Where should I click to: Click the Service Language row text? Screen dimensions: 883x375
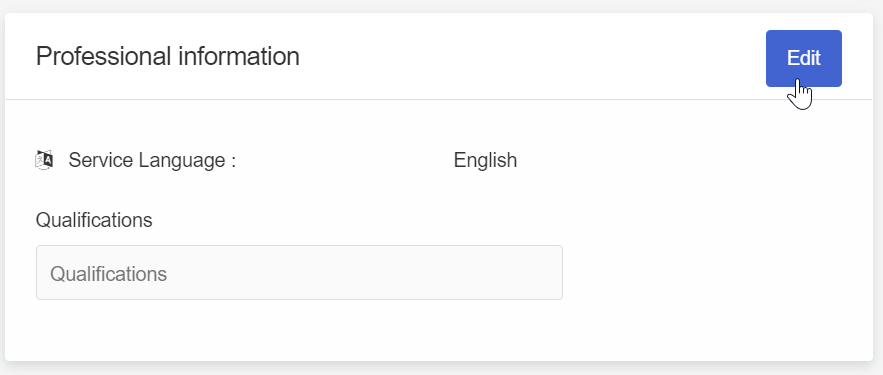(152, 160)
